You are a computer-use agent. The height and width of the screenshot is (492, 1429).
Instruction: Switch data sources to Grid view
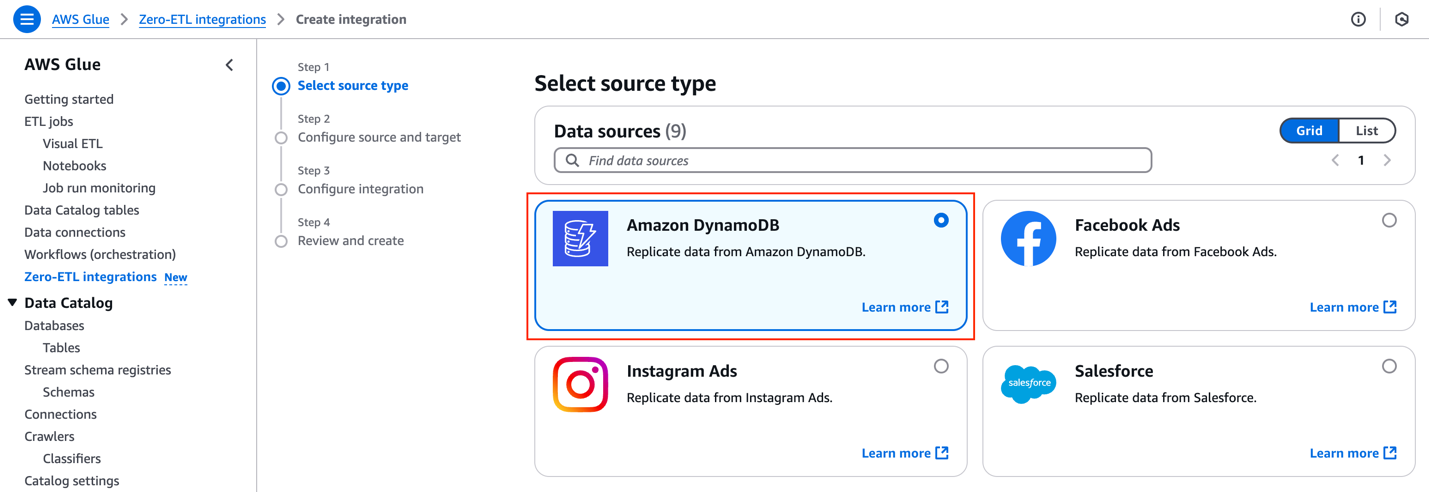click(x=1309, y=131)
